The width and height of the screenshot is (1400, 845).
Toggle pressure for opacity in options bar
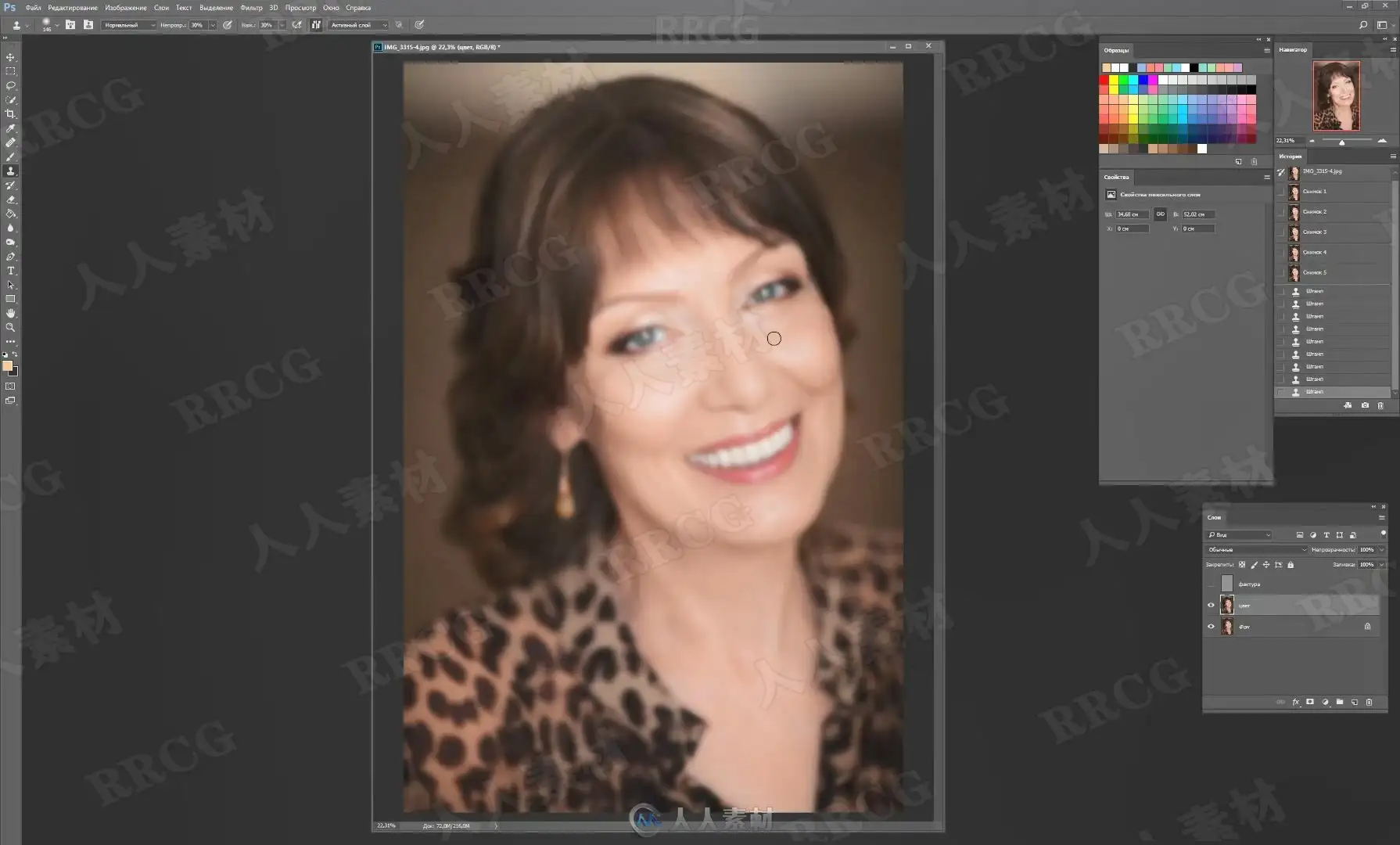coord(228,25)
